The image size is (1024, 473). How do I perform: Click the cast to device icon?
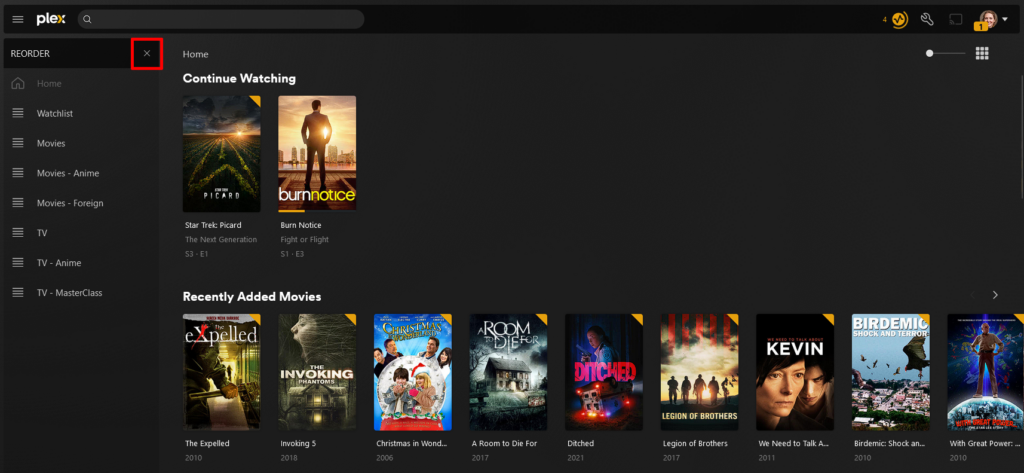coord(956,20)
